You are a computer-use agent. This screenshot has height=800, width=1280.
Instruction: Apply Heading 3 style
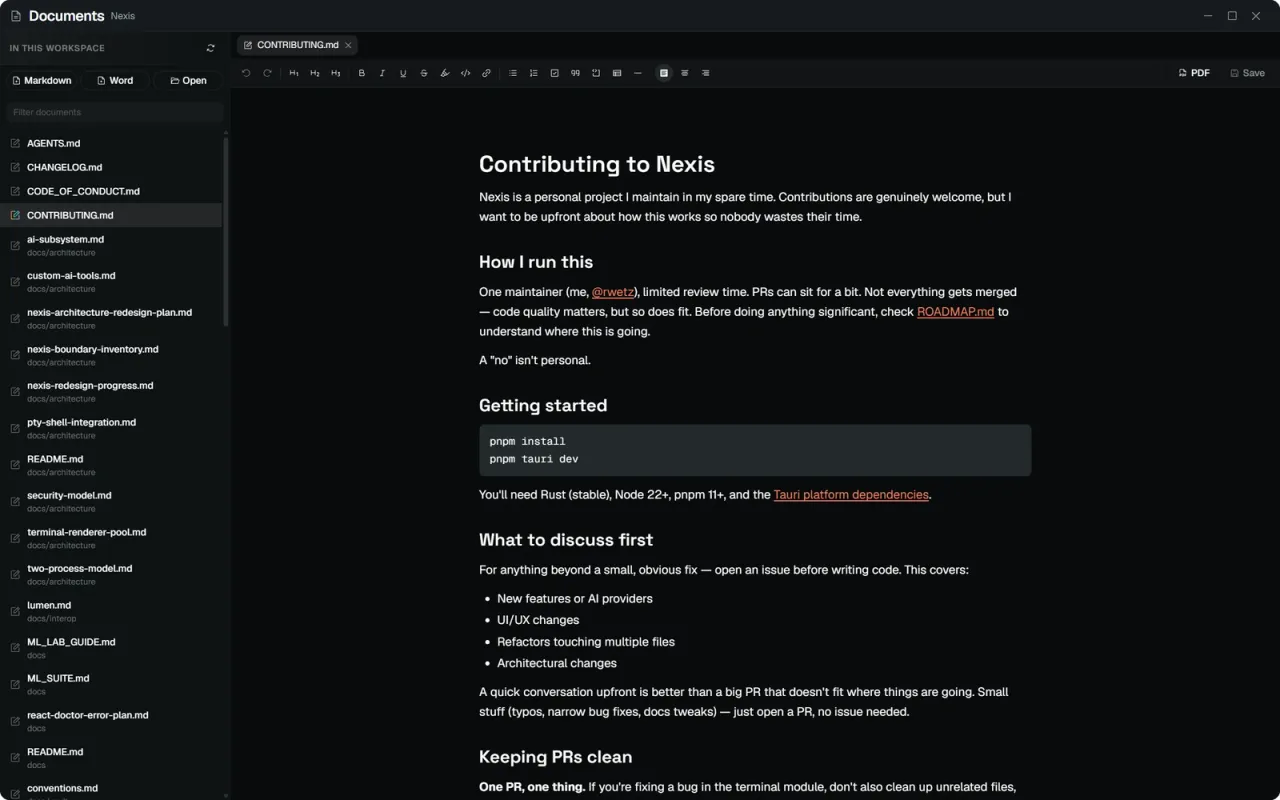(336, 73)
